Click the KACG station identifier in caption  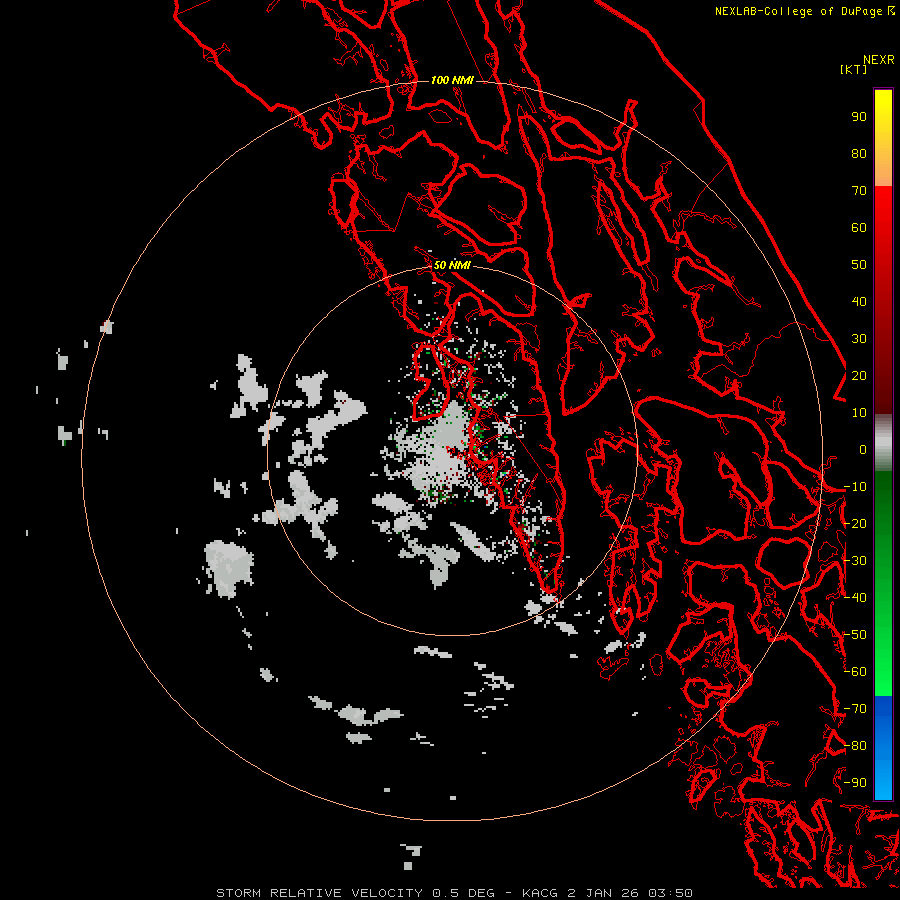pyautogui.click(x=540, y=893)
